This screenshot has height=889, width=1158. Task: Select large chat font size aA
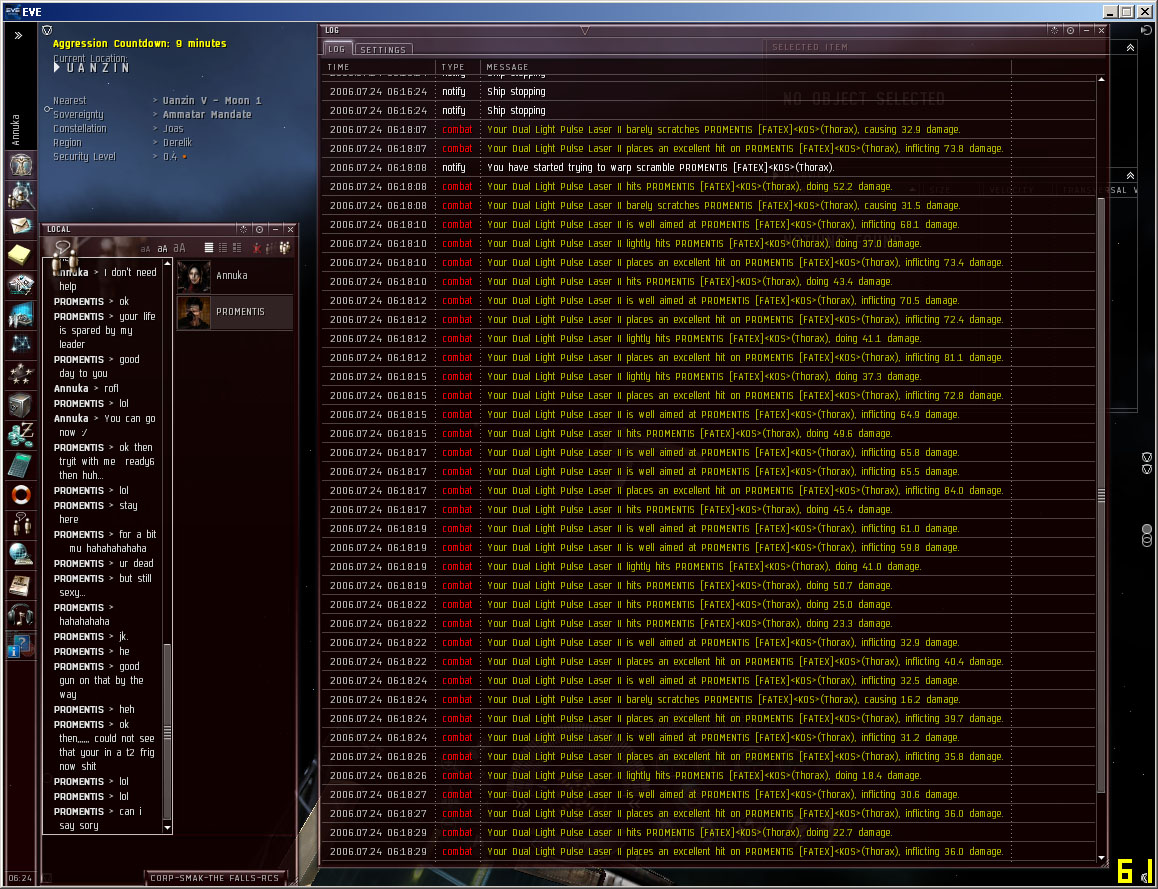click(x=179, y=248)
